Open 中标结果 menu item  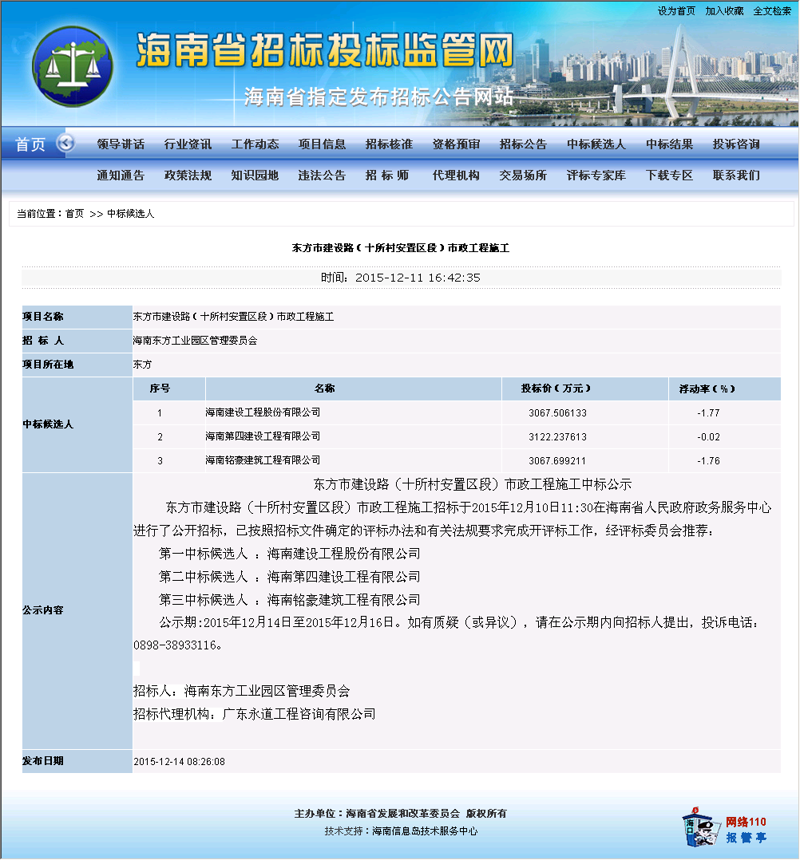(669, 144)
